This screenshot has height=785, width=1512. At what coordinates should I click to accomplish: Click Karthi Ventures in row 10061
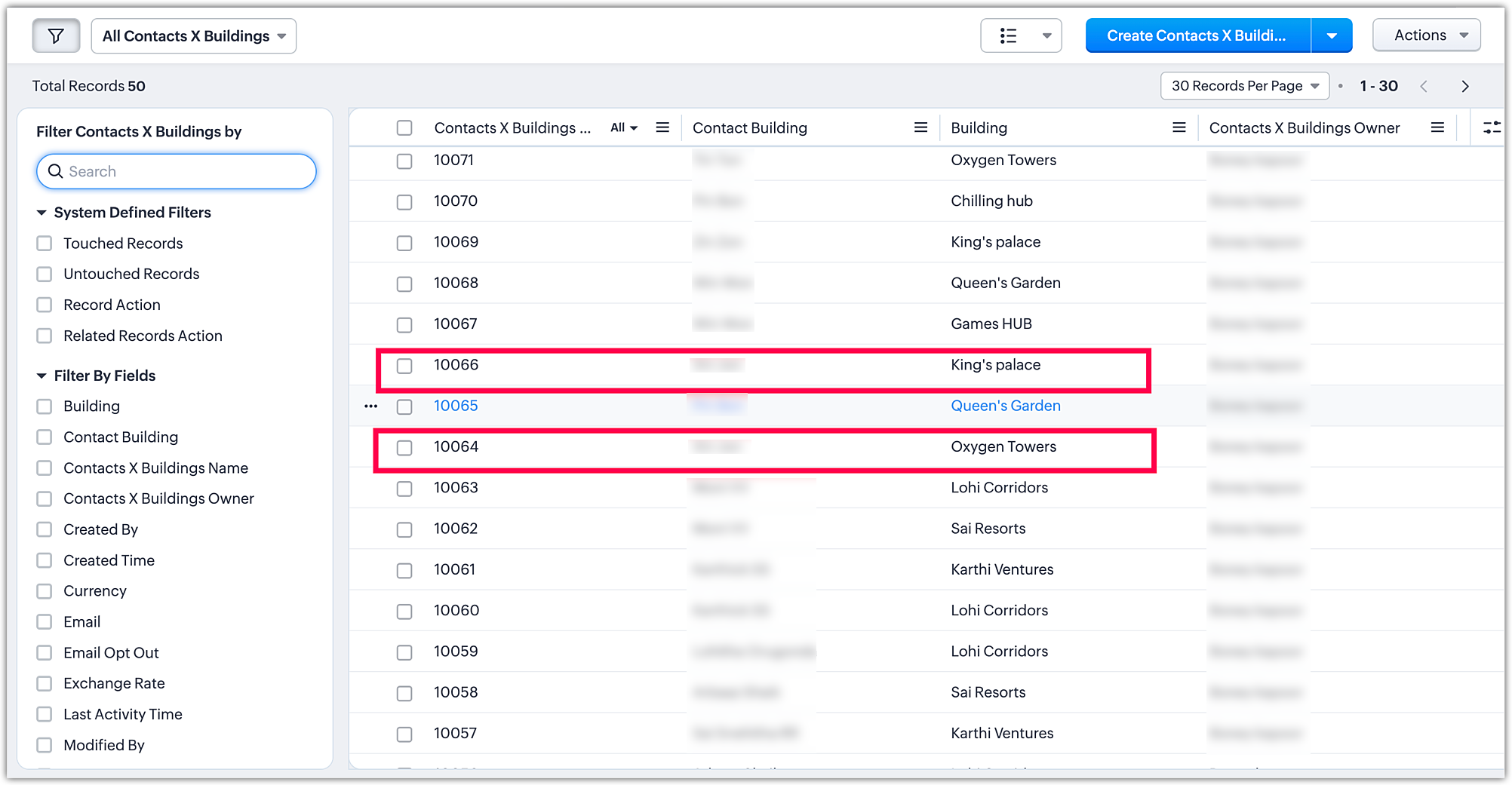1002,569
